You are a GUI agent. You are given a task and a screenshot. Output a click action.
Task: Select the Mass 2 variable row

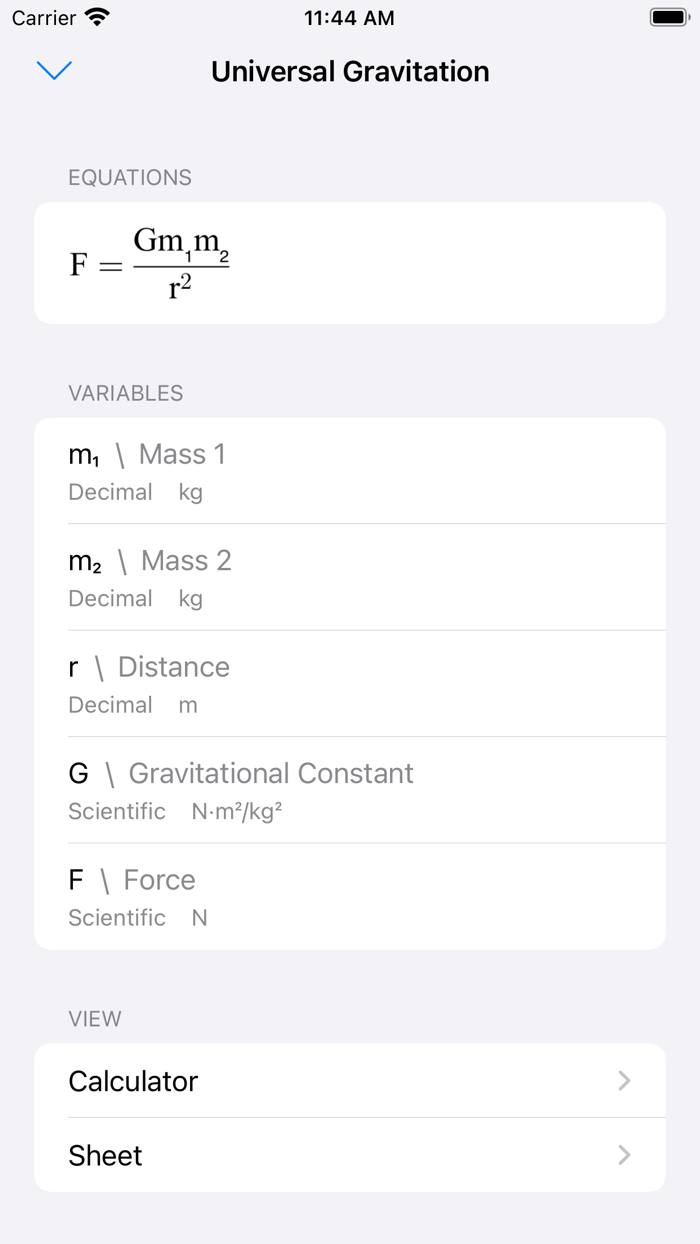click(349, 576)
